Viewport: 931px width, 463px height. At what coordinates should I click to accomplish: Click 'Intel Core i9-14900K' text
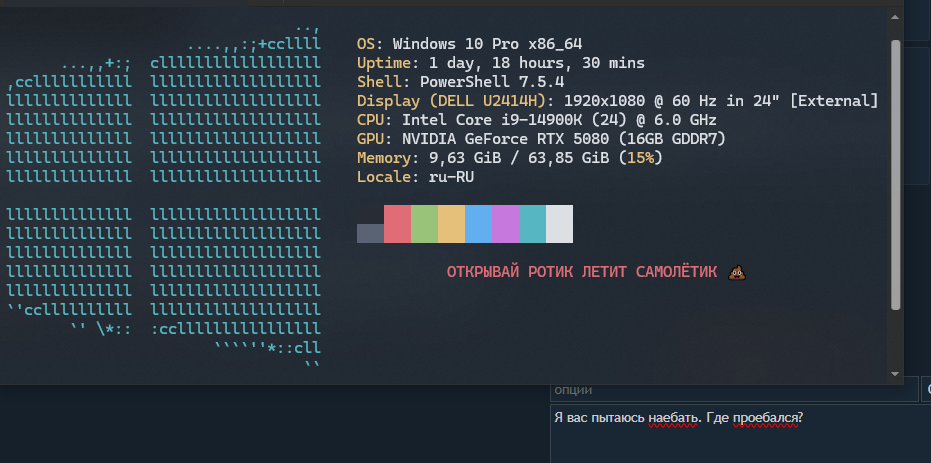pos(492,120)
